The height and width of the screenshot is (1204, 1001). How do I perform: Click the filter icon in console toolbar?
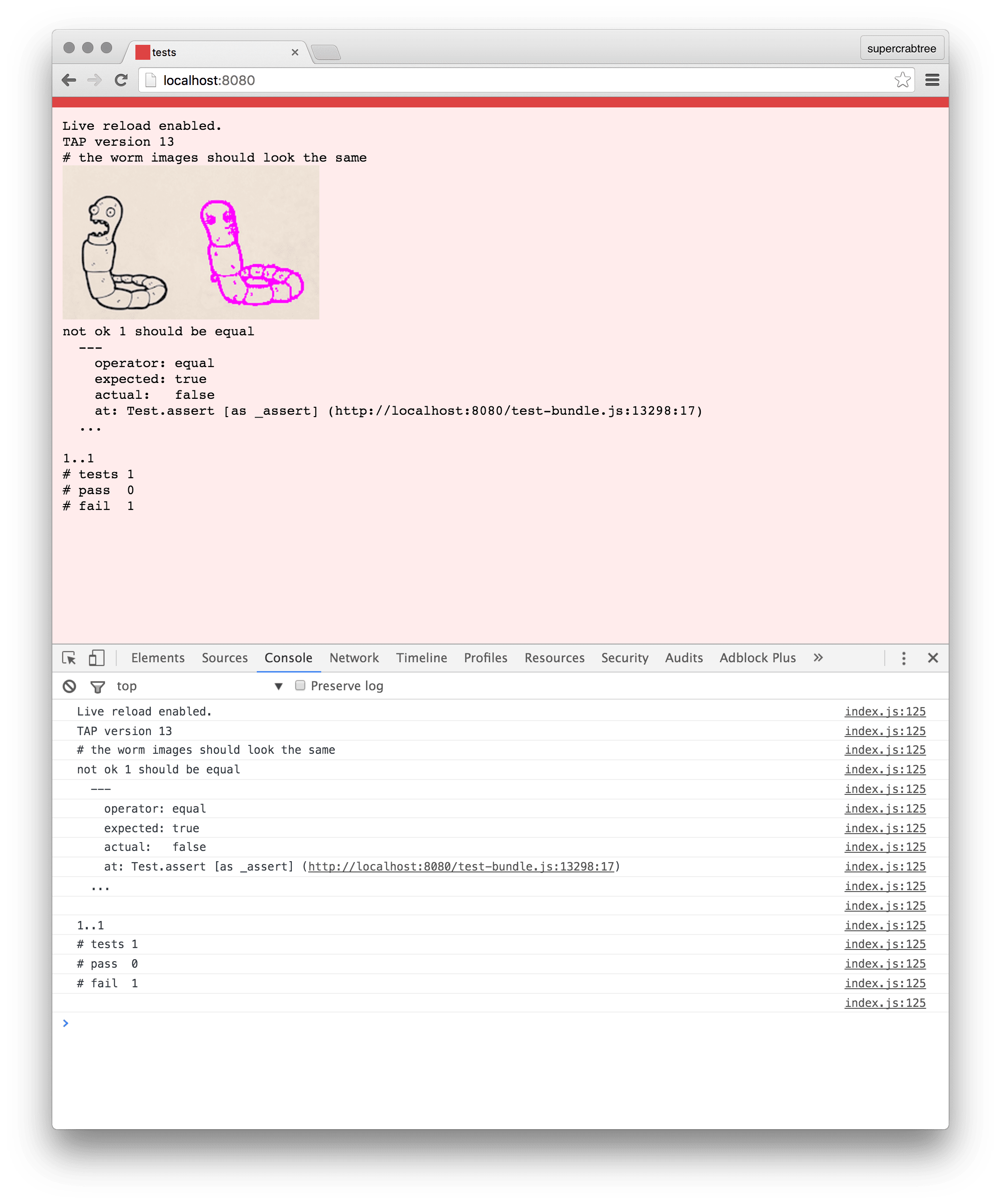point(96,686)
